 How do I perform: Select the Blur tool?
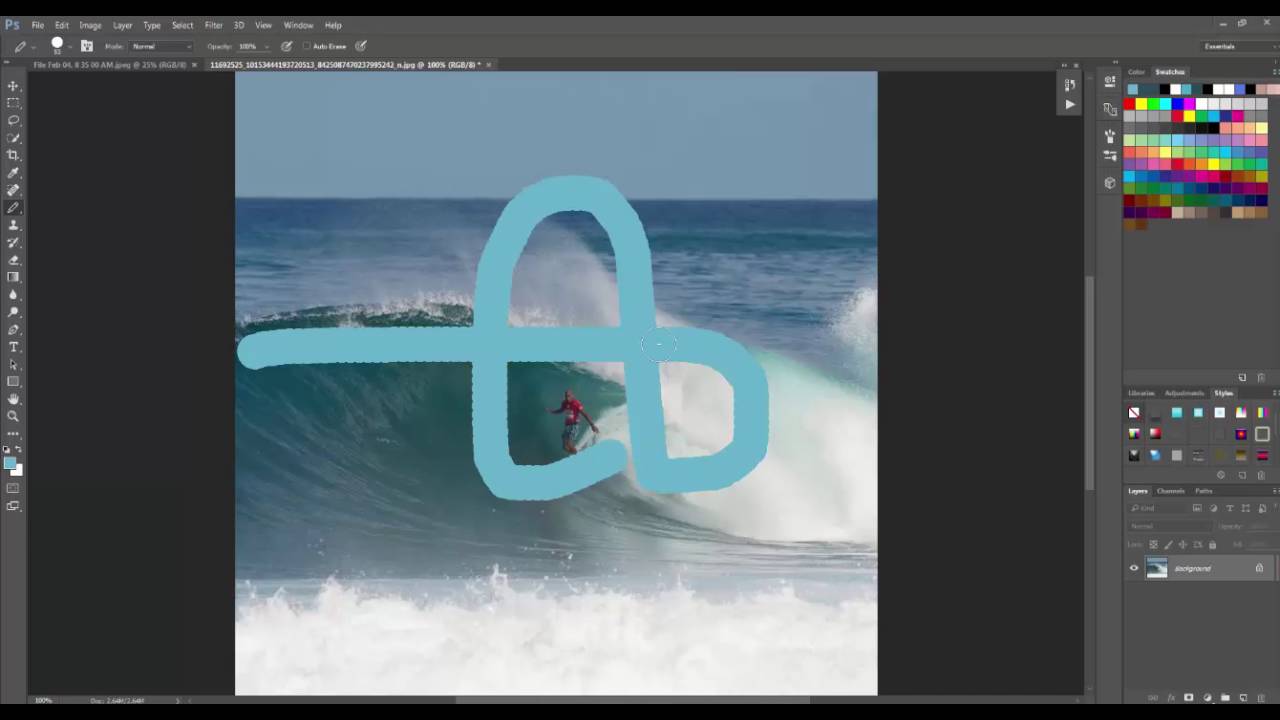[x=13, y=295]
